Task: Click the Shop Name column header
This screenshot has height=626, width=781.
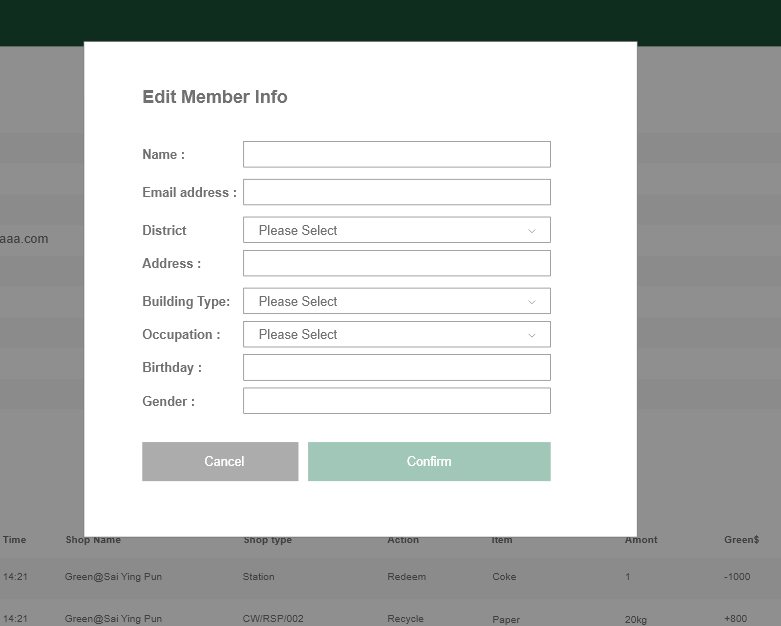Action: [x=93, y=540]
